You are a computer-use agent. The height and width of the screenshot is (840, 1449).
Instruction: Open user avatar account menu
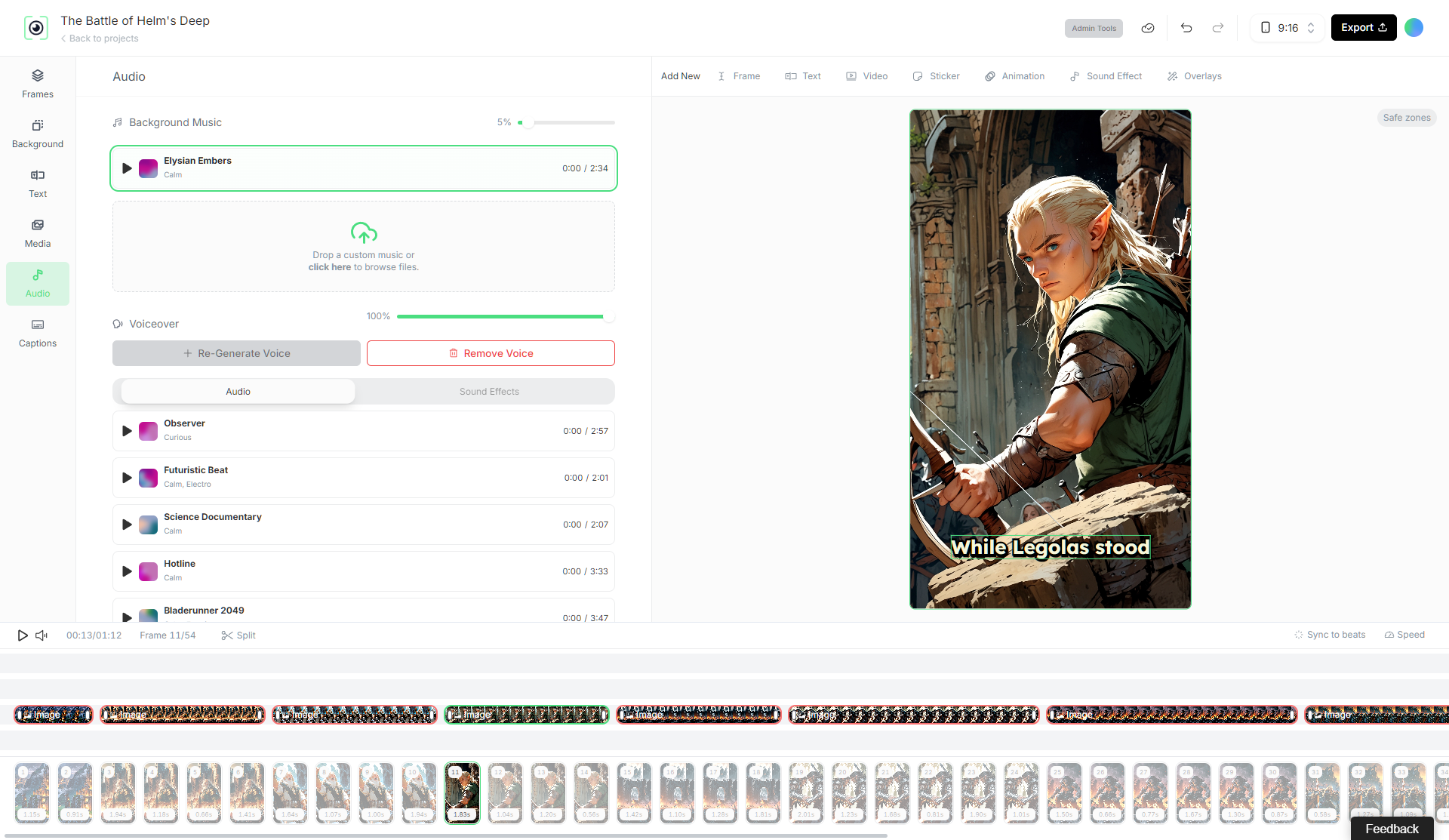coord(1414,28)
